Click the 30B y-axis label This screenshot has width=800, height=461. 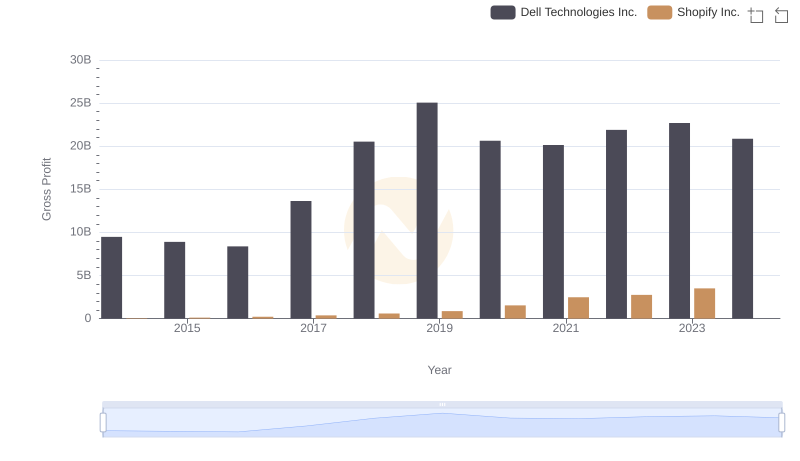81,60
